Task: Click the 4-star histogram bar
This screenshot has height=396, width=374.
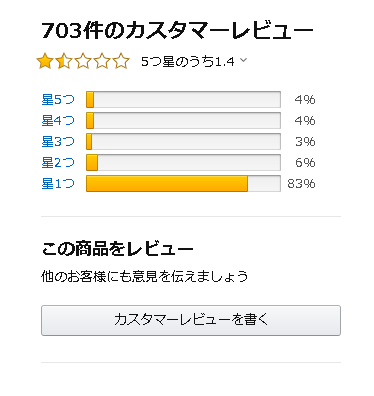Action: [x=183, y=121]
